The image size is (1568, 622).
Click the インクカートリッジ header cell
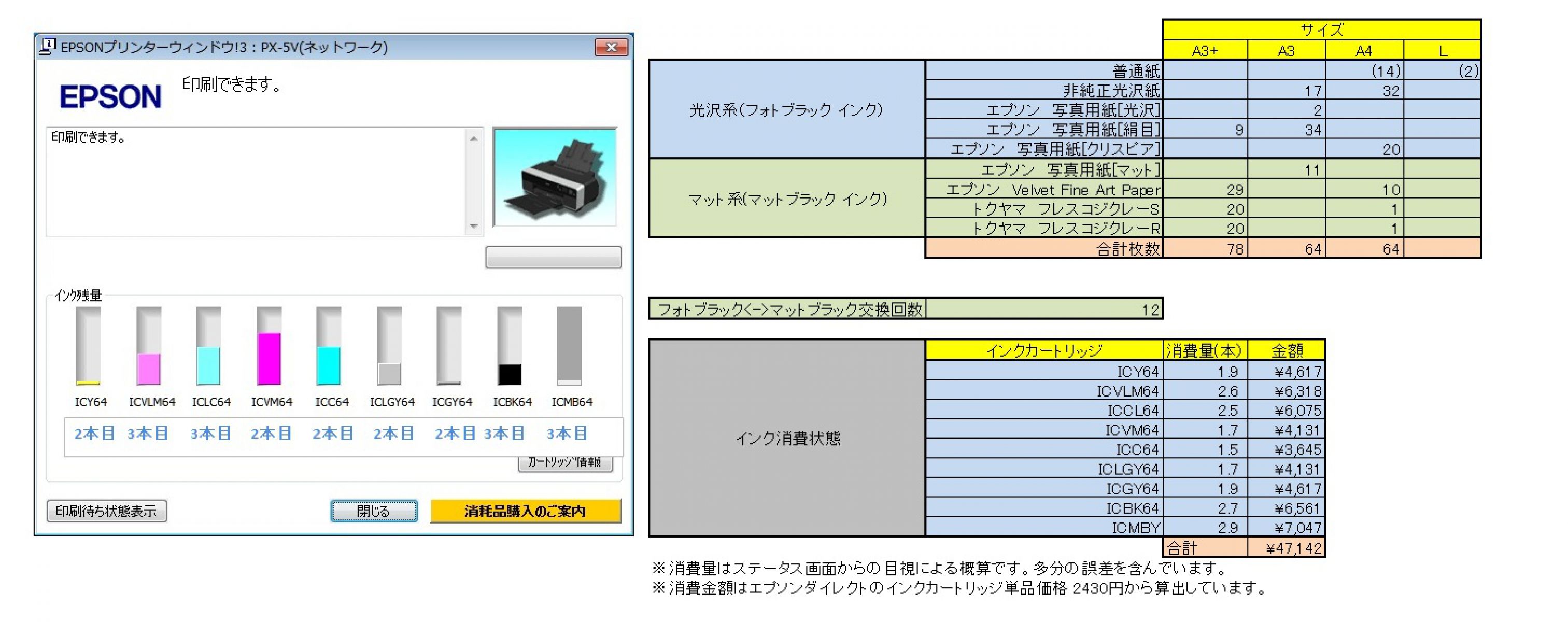tap(1044, 350)
